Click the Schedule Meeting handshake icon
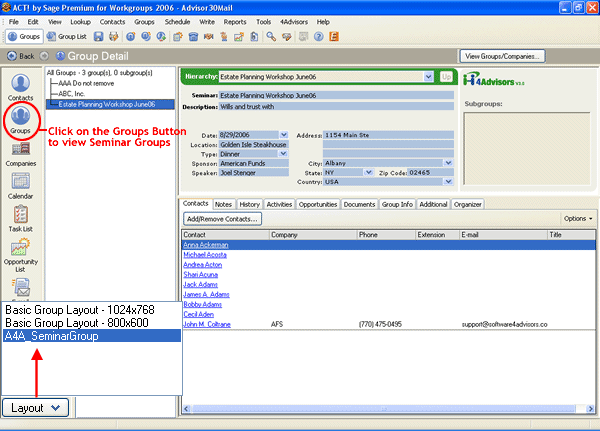Image resolution: width=600 pixels, height=431 pixels. click(x=209, y=37)
